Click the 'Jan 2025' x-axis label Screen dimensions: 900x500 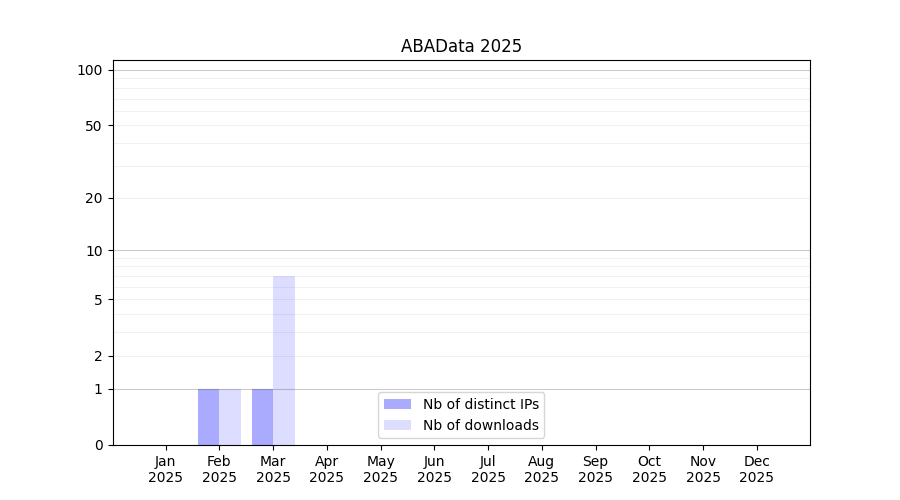(166, 469)
